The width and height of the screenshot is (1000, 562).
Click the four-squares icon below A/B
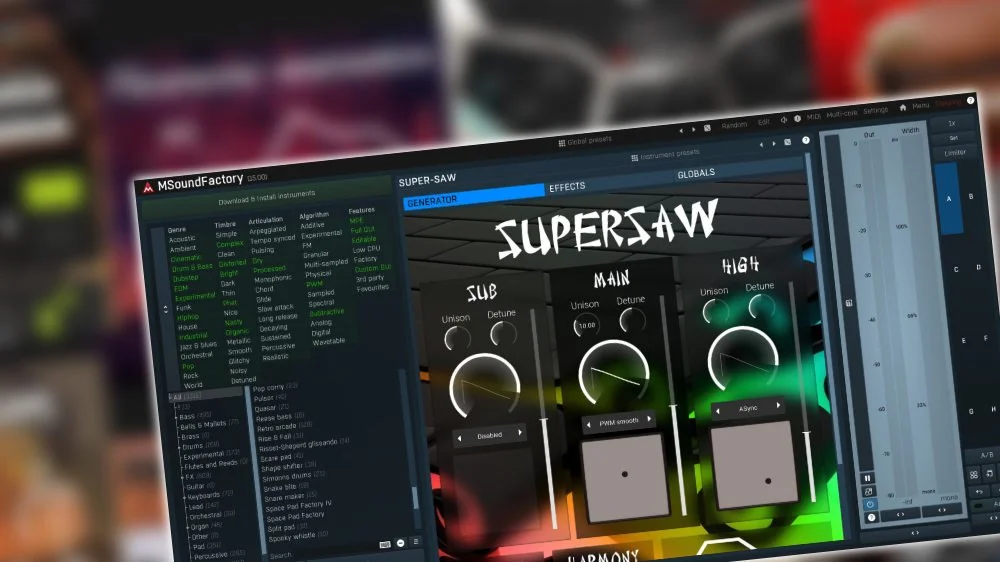[973, 475]
